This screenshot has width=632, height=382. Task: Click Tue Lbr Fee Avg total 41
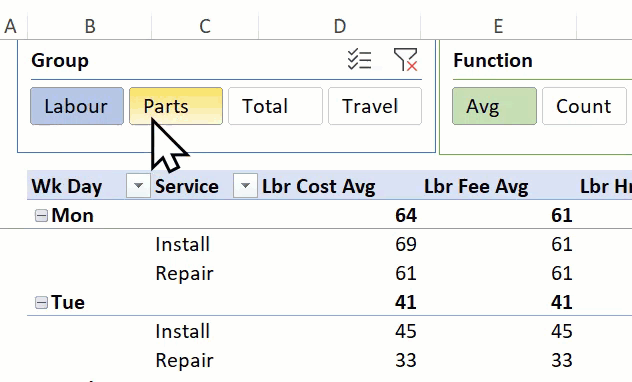point(562,303)
